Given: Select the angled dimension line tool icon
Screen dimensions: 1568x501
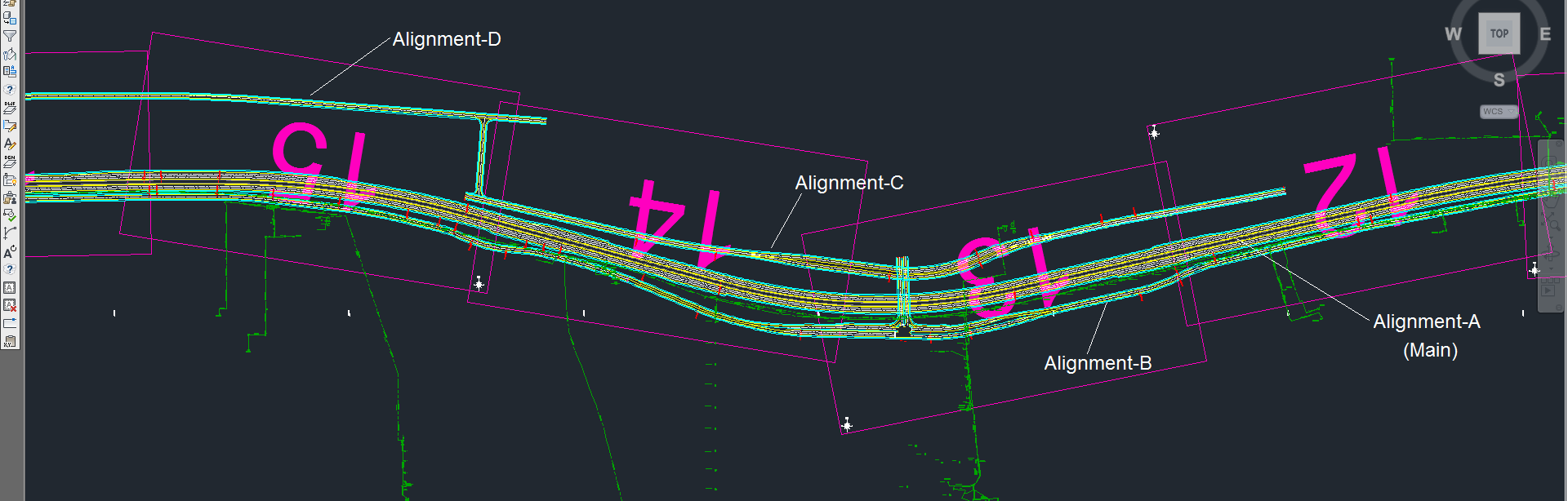Looking at the screenshot, I should [10, 233].
